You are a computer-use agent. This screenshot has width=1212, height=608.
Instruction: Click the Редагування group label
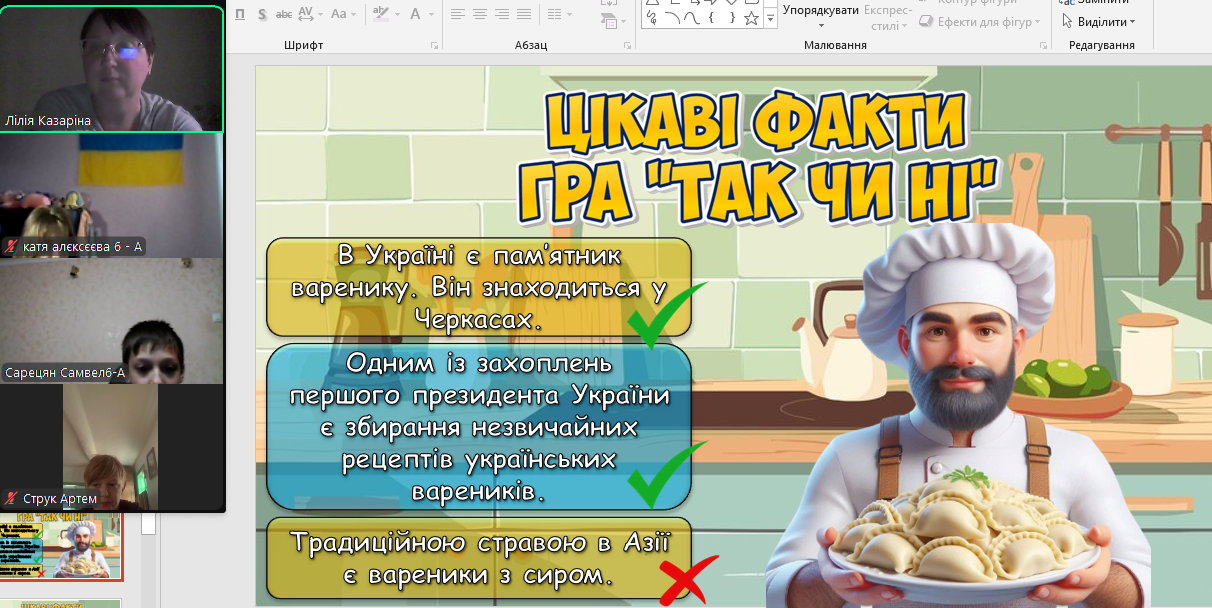[x=1102, y=46]
